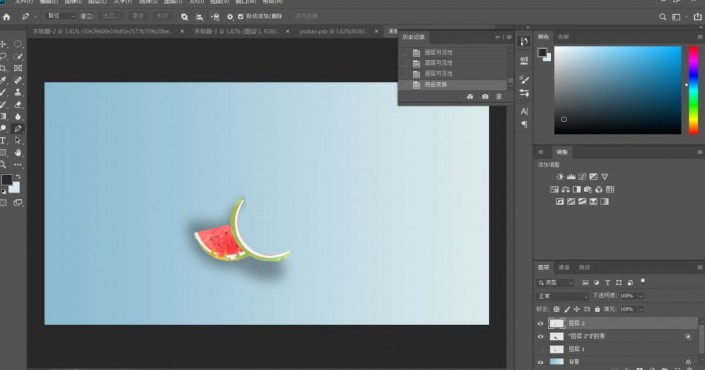Select the Pen tool in toolbox
Viewport: 705px width, 370px height.
tap(18, 129)
